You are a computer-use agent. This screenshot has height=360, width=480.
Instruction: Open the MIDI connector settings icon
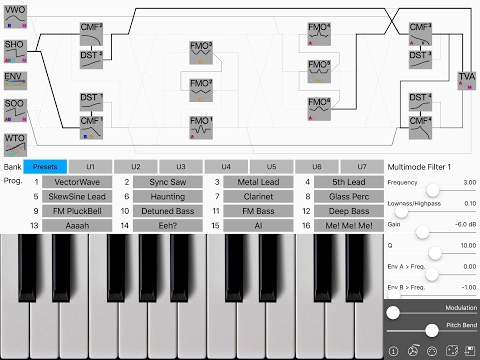pos(432,351)
